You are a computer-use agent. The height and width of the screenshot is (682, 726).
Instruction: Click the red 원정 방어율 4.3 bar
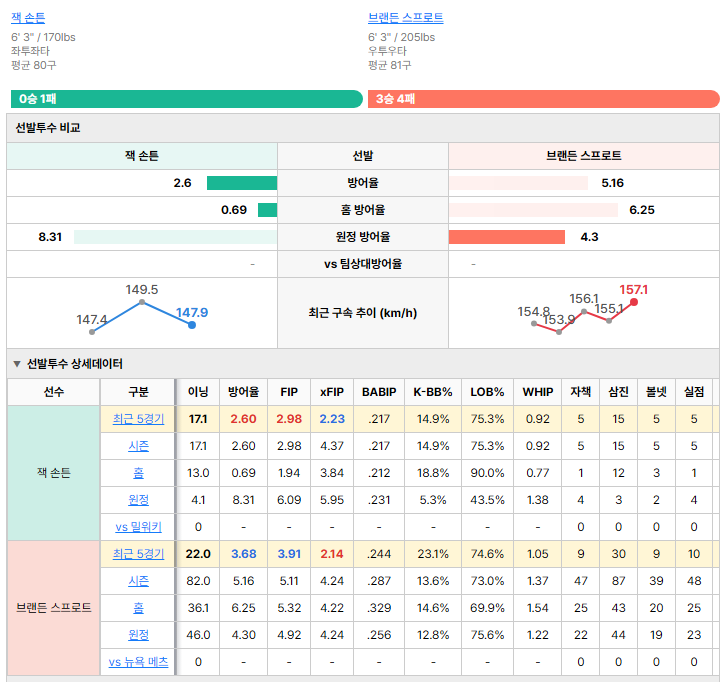[507, 237]
